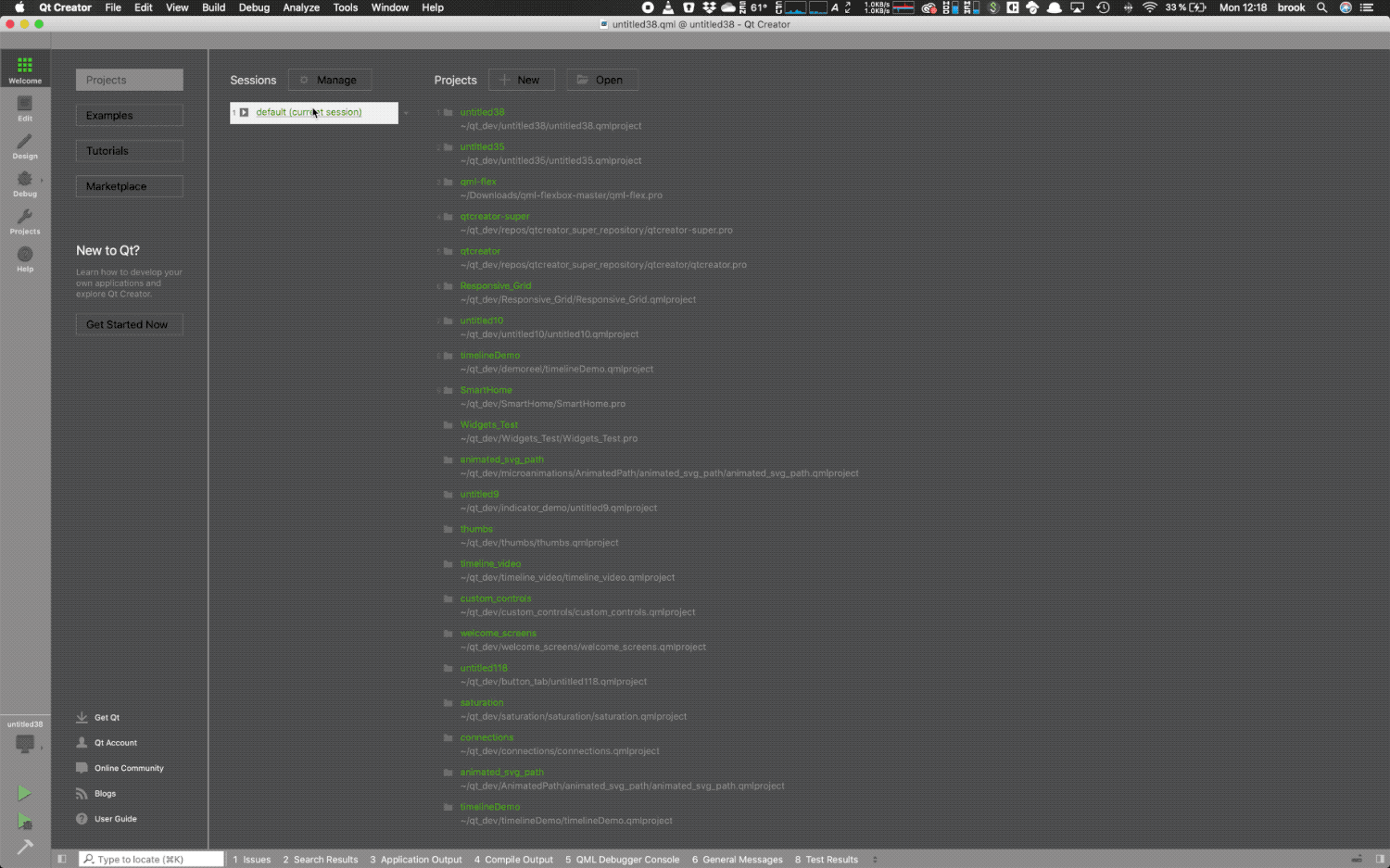The width and height of the screenshot is (1390, 868).
Task: Open recent project saturation
Action: (482, 702)
